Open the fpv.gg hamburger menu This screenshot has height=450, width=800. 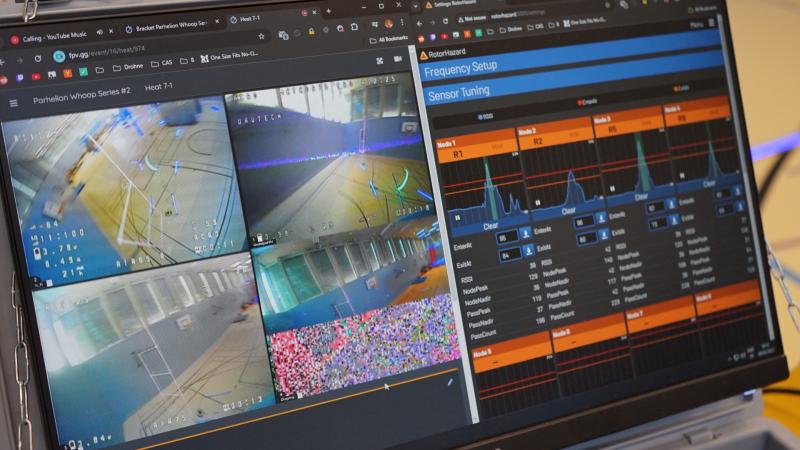13,103
